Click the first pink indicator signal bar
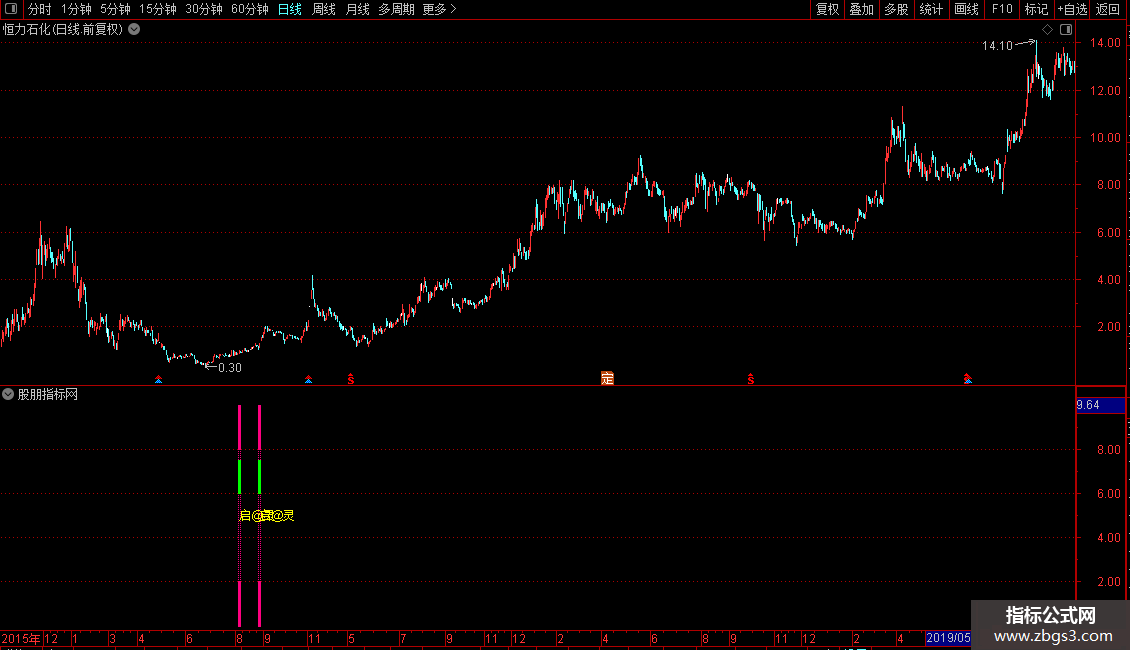Image resolution: width=1130 pixels, height=650 pixels. (239, 515)
